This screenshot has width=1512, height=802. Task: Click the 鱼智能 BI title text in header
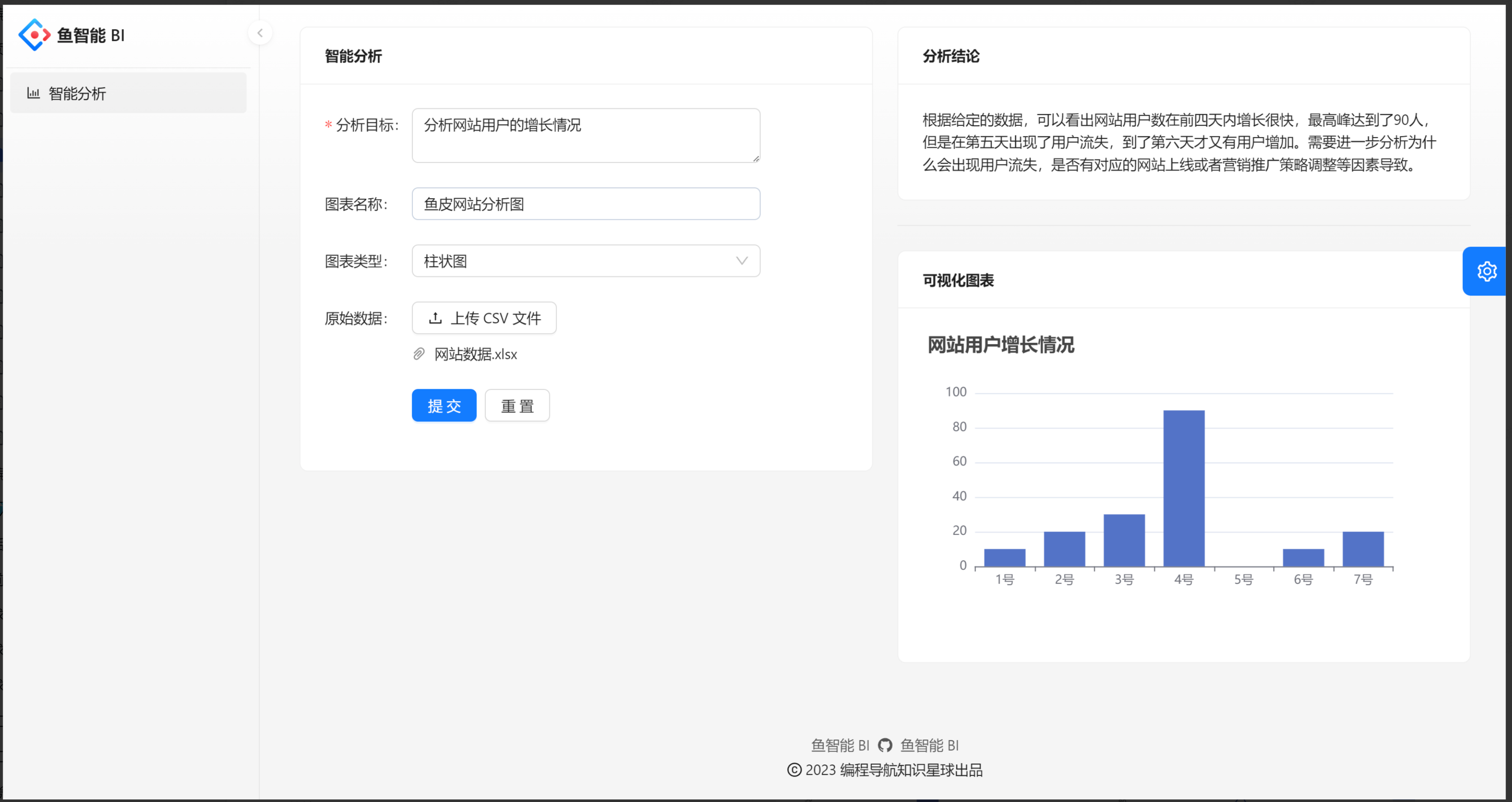point(90,35)
